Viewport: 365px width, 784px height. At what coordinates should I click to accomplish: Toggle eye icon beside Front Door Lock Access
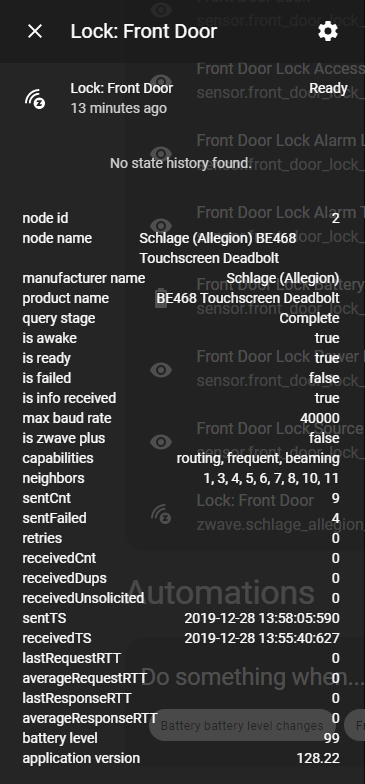click(161, 82)
